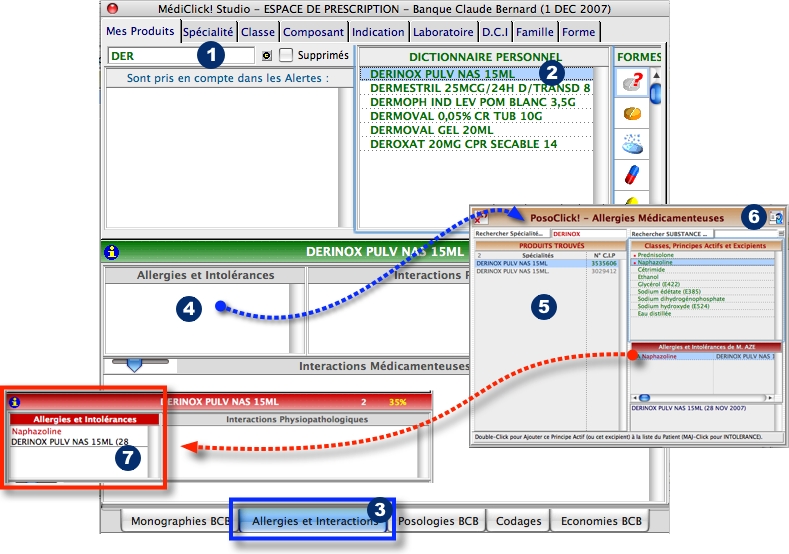Image resolution: width=789 pixels, height=554 pixels.
Task: Open the Laboratoire tab
Action: point(443,32)
